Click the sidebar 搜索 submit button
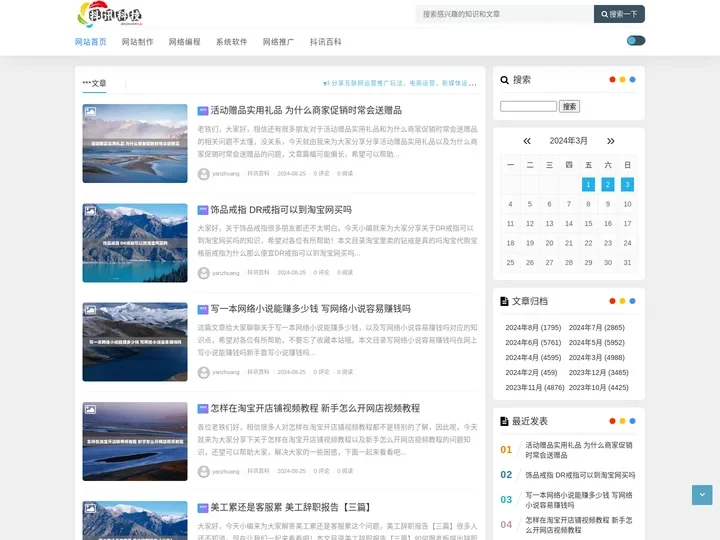This screenshot has height=540, width=720. click(569, 107)
